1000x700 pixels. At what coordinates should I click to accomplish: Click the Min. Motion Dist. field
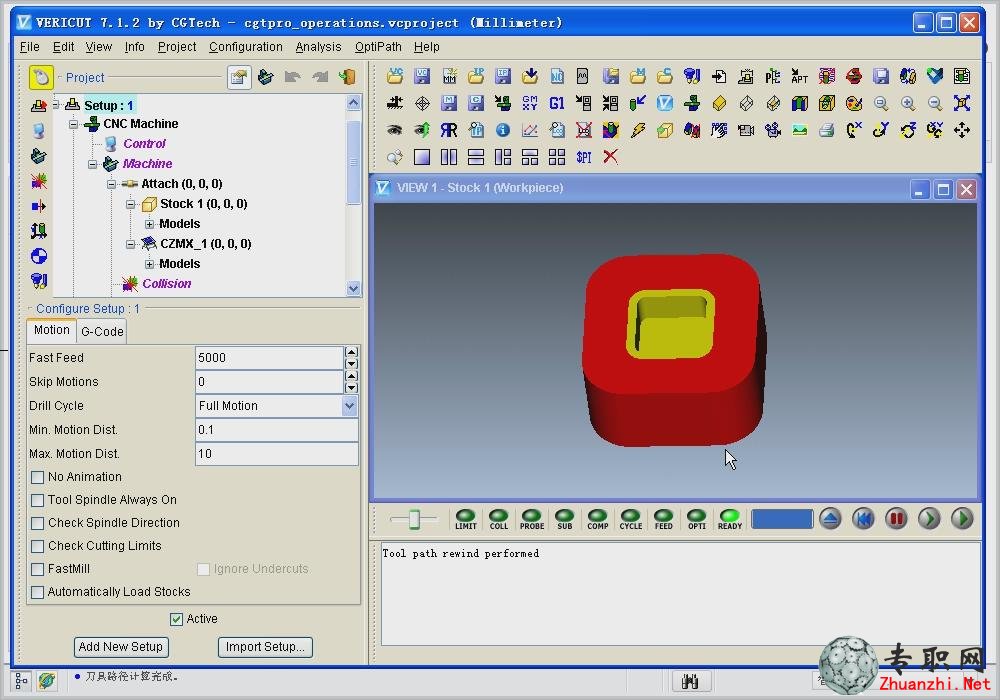(276, 430)
